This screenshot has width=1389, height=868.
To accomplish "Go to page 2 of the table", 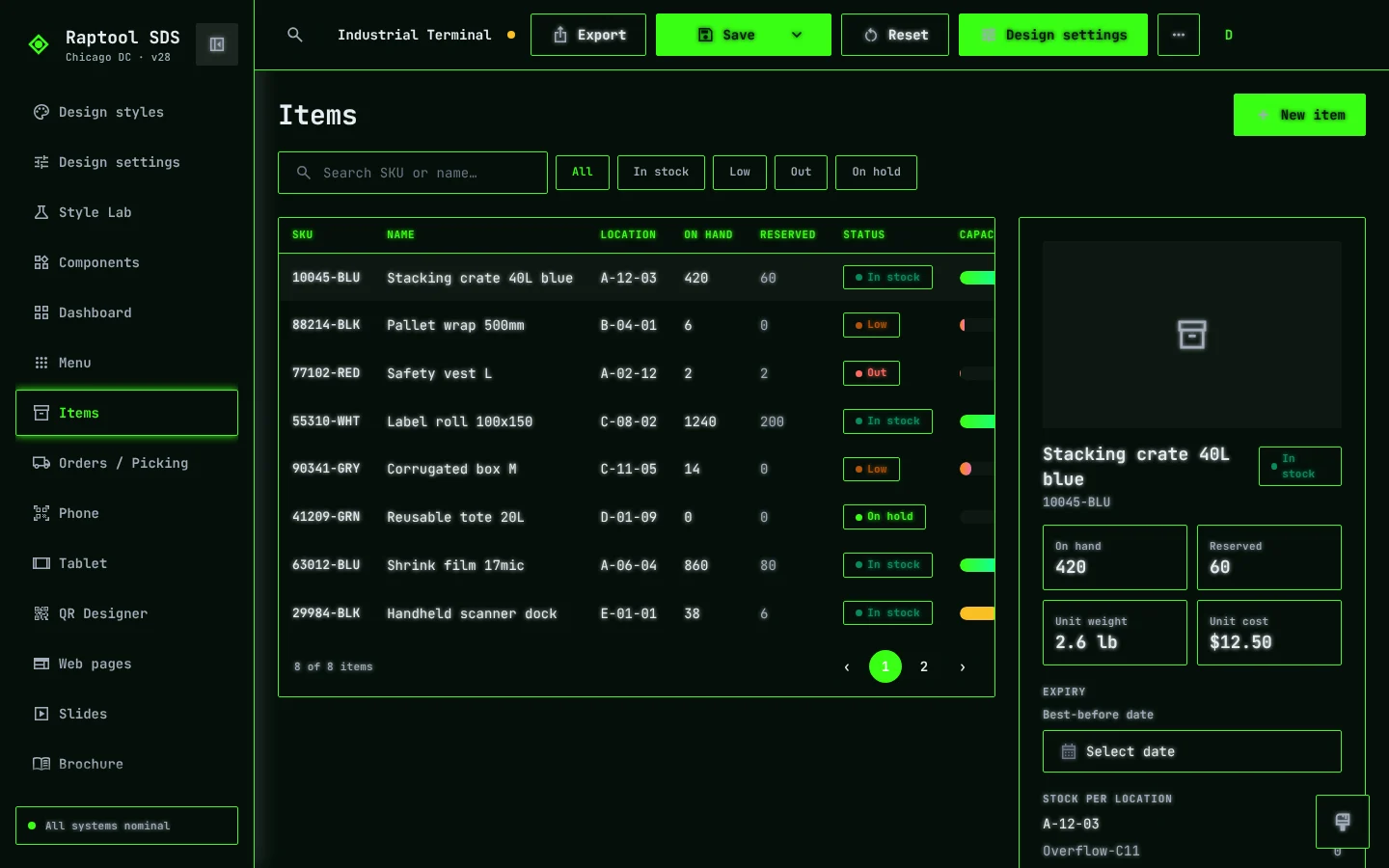I will click(x=924, y=666).
